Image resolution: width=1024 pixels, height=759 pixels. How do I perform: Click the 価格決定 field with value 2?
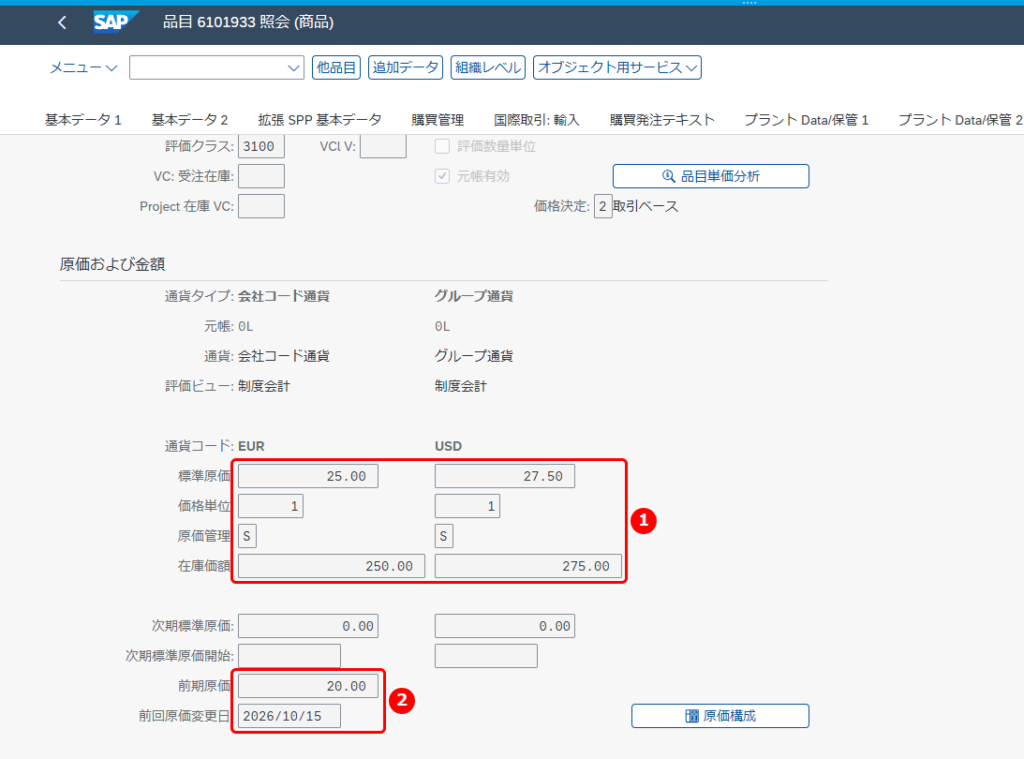coord(602,206)
